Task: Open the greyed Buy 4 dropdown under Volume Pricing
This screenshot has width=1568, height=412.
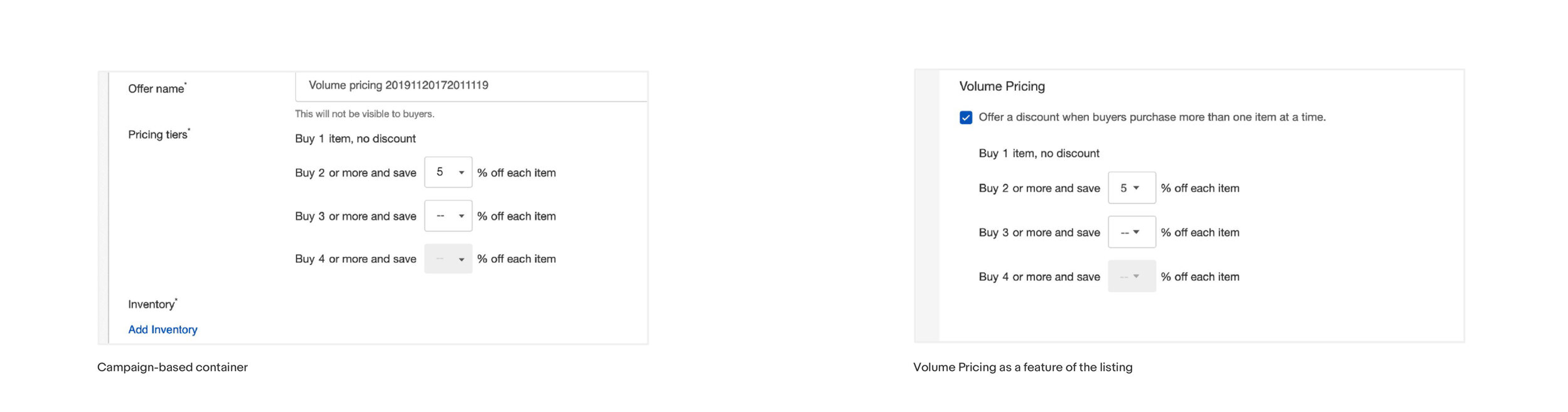Action: 1131,277
